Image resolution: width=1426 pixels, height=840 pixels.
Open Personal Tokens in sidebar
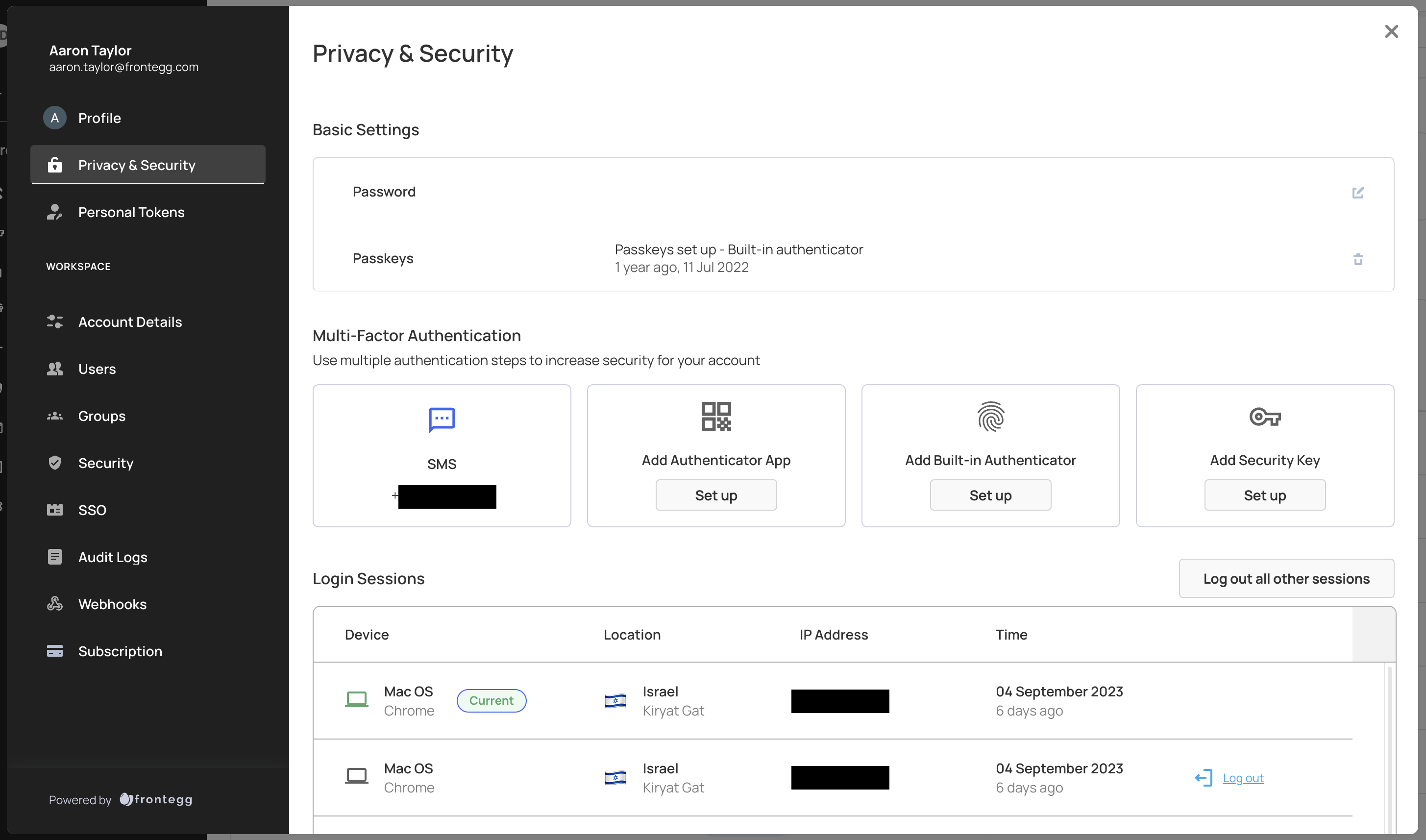pyautogui.click(x=131, y=212)
